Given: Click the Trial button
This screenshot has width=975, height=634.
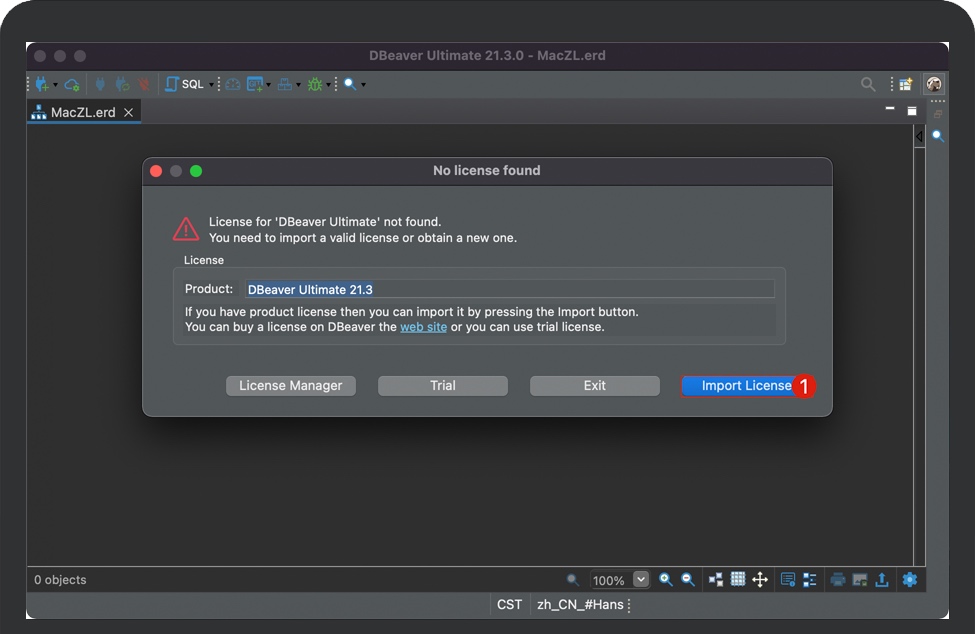Looking at the screenshot, I should (442, 386).
